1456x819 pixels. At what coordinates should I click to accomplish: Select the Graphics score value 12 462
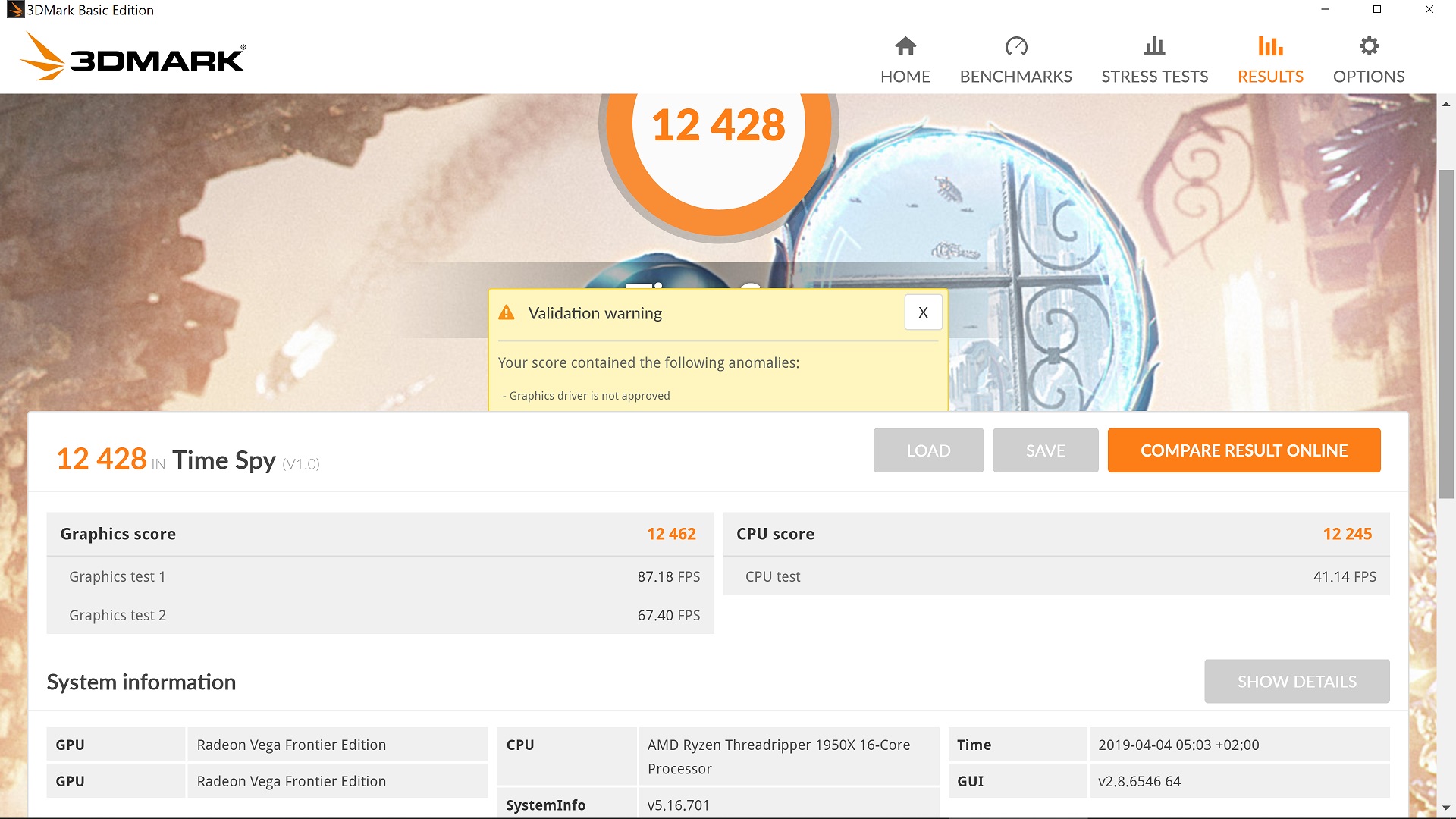coord(671,534)
